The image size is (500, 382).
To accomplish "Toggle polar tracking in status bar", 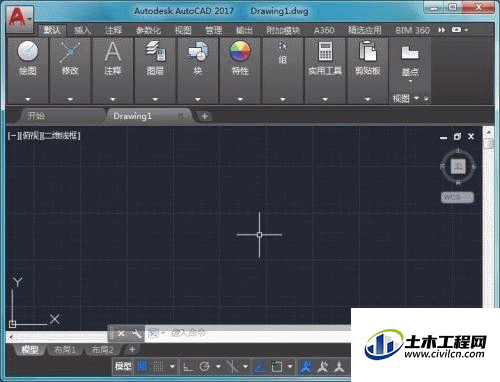I will (205, 367).
